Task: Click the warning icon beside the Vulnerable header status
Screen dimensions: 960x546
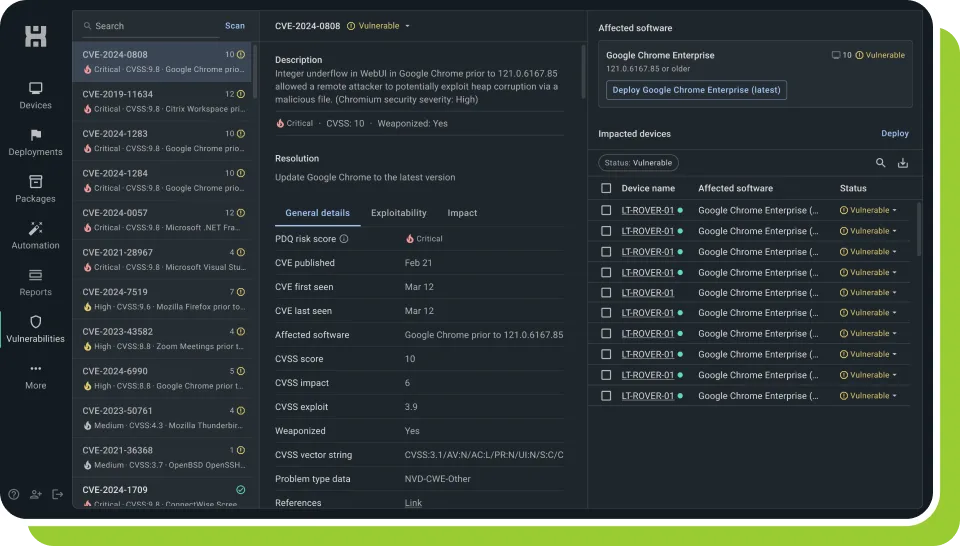Action: pos(351,26)
